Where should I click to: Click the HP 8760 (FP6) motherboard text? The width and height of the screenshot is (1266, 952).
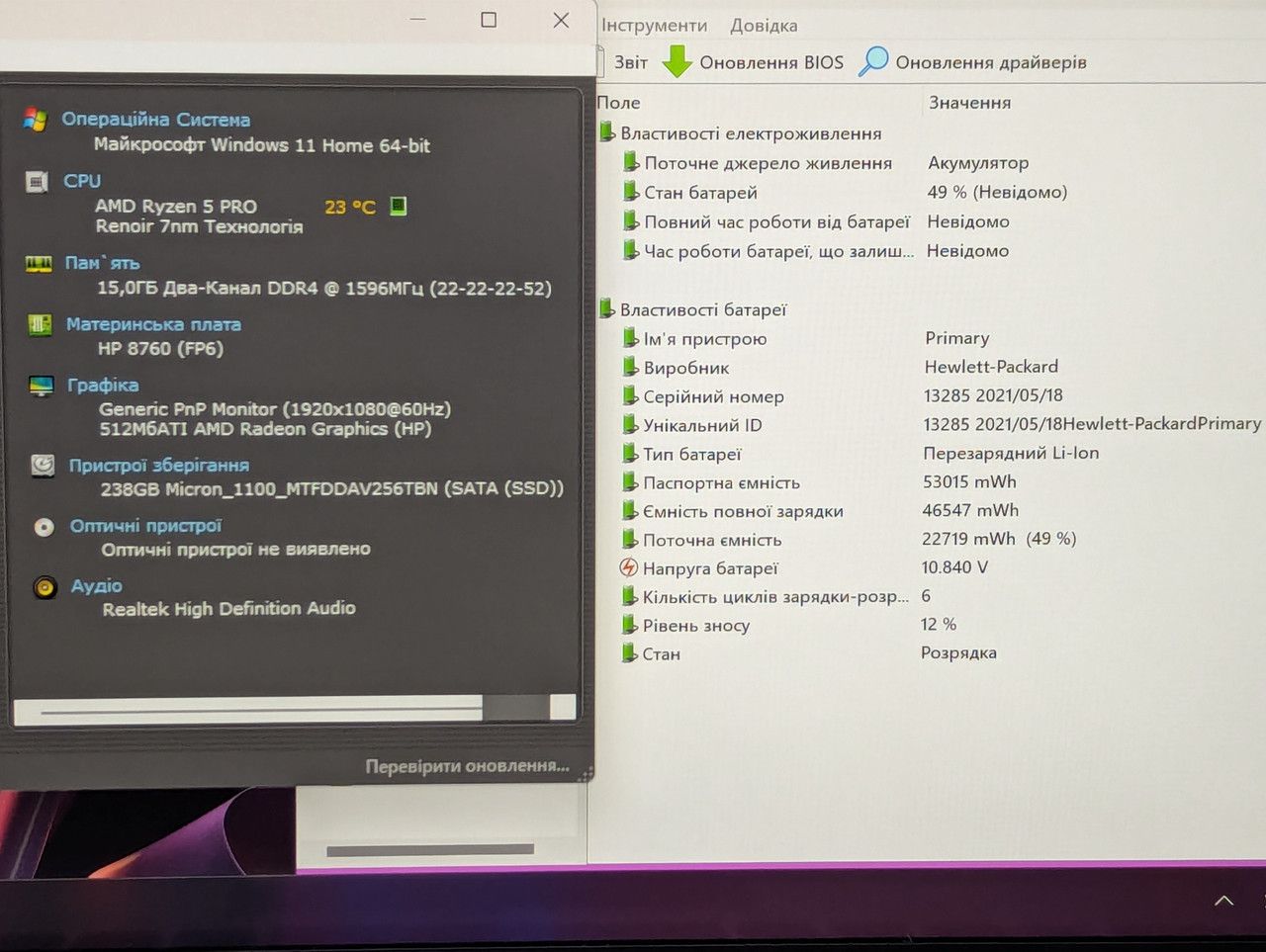click(x=160, y=348)
